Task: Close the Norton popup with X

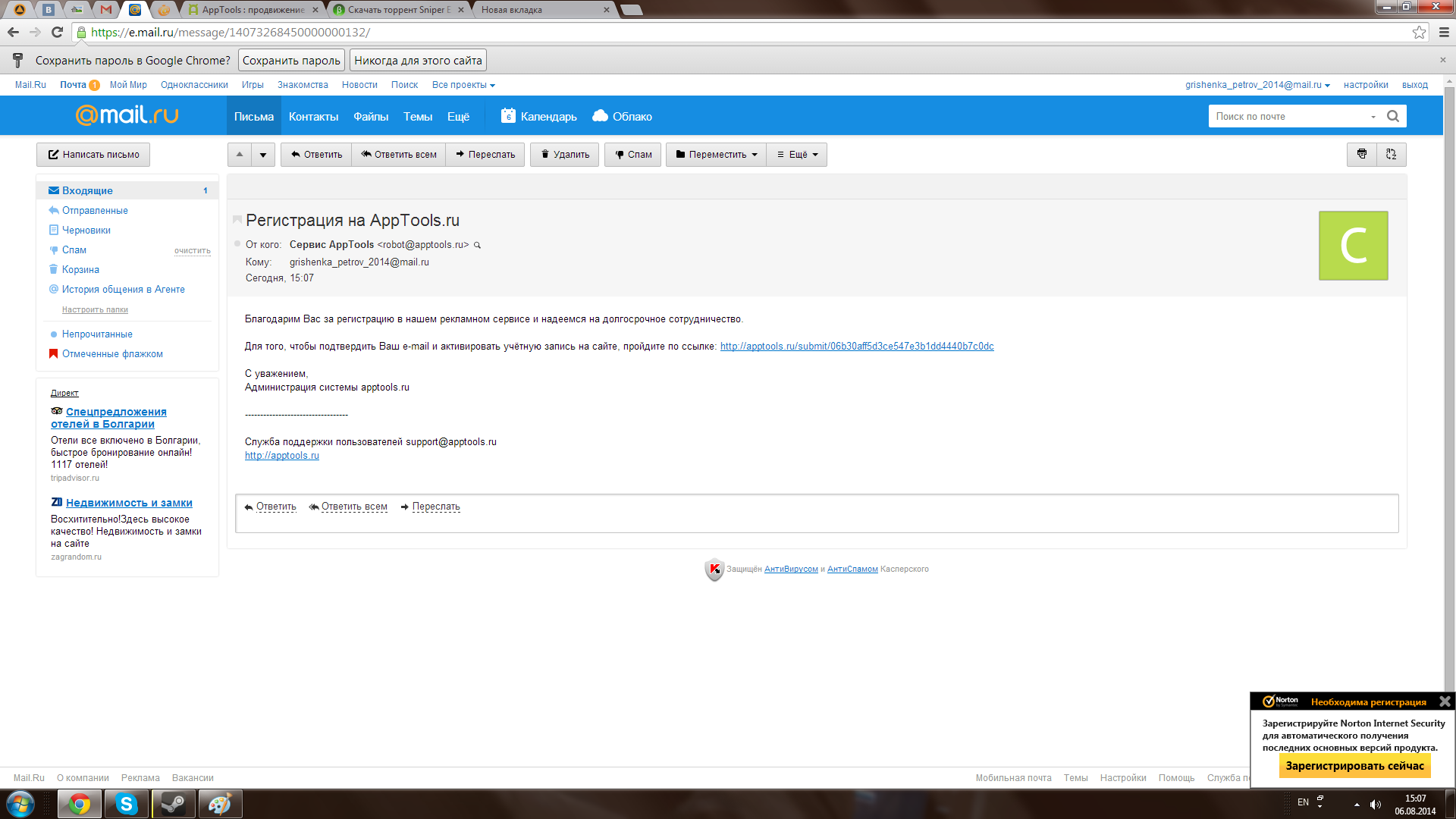Action: tap(1445, 701)
